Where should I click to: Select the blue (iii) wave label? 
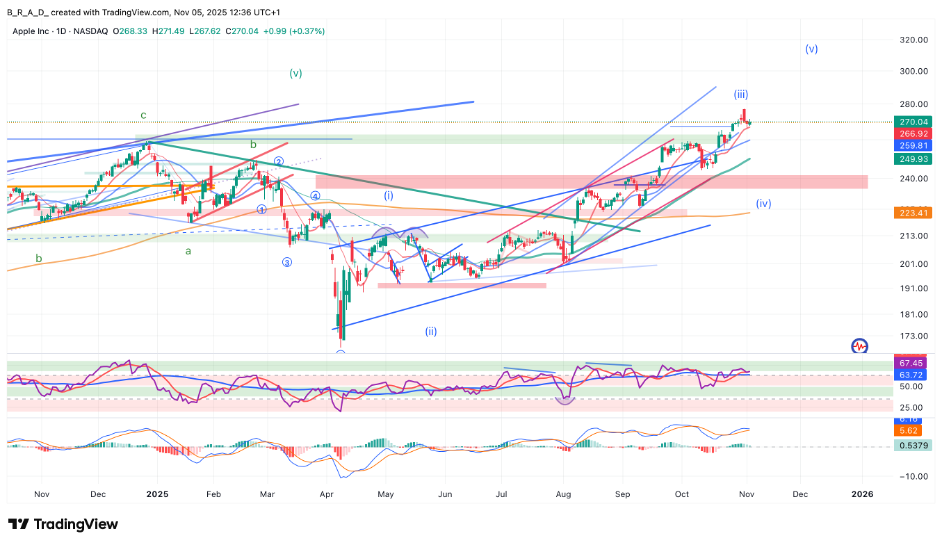pyautogui.click(x=741, y=94)
